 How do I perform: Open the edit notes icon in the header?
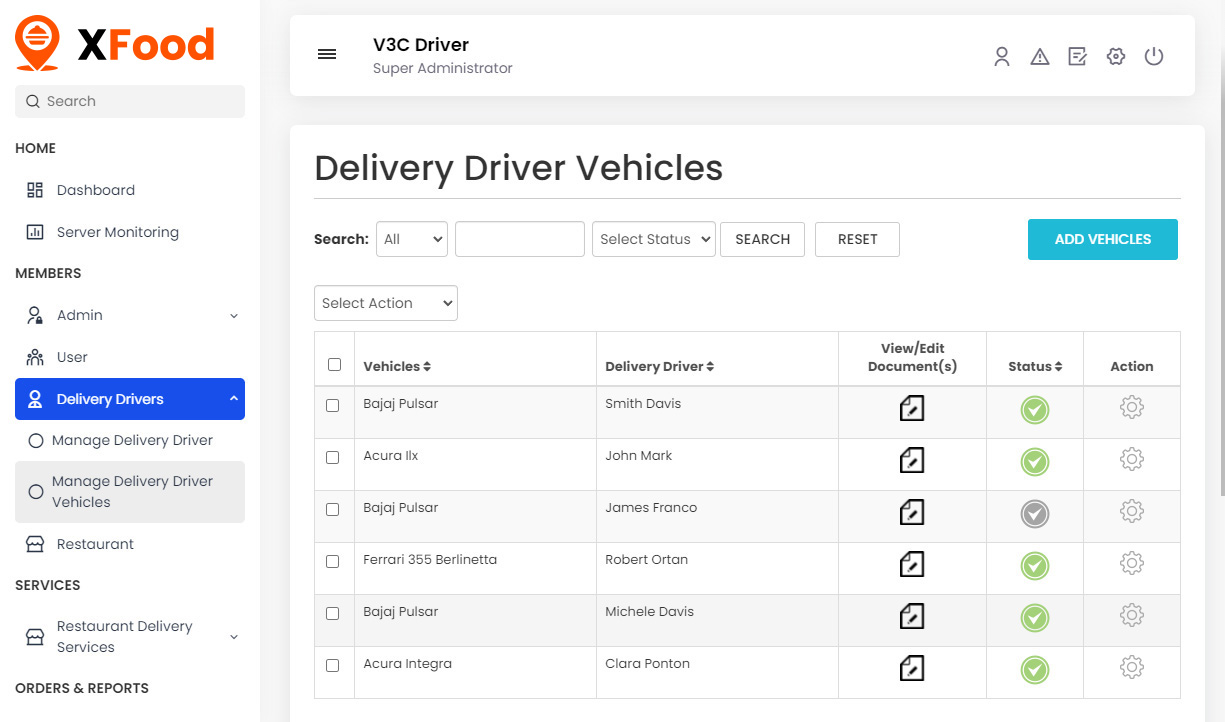pyautogui.click(x=1077, y=56)
